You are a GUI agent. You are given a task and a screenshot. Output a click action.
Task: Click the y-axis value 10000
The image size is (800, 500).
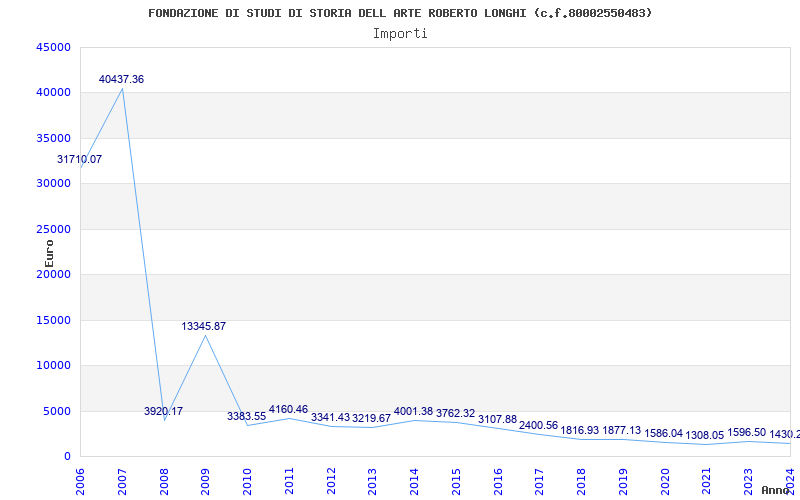pyautogui.click(x=54, y=366)
